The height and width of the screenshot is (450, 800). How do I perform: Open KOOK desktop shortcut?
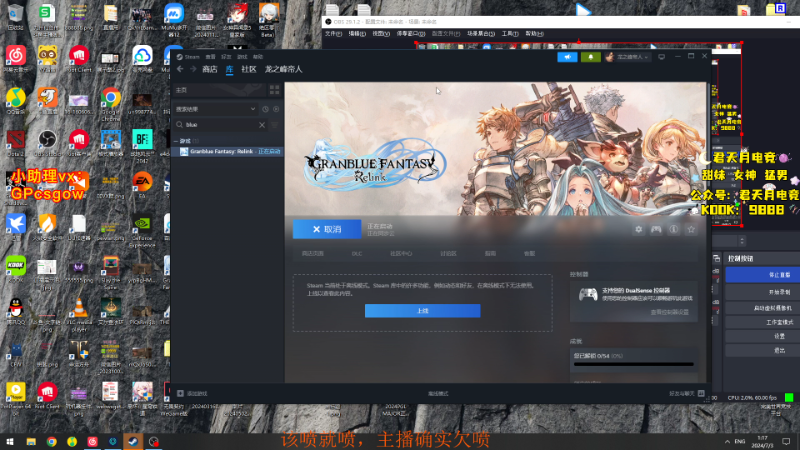16,269
